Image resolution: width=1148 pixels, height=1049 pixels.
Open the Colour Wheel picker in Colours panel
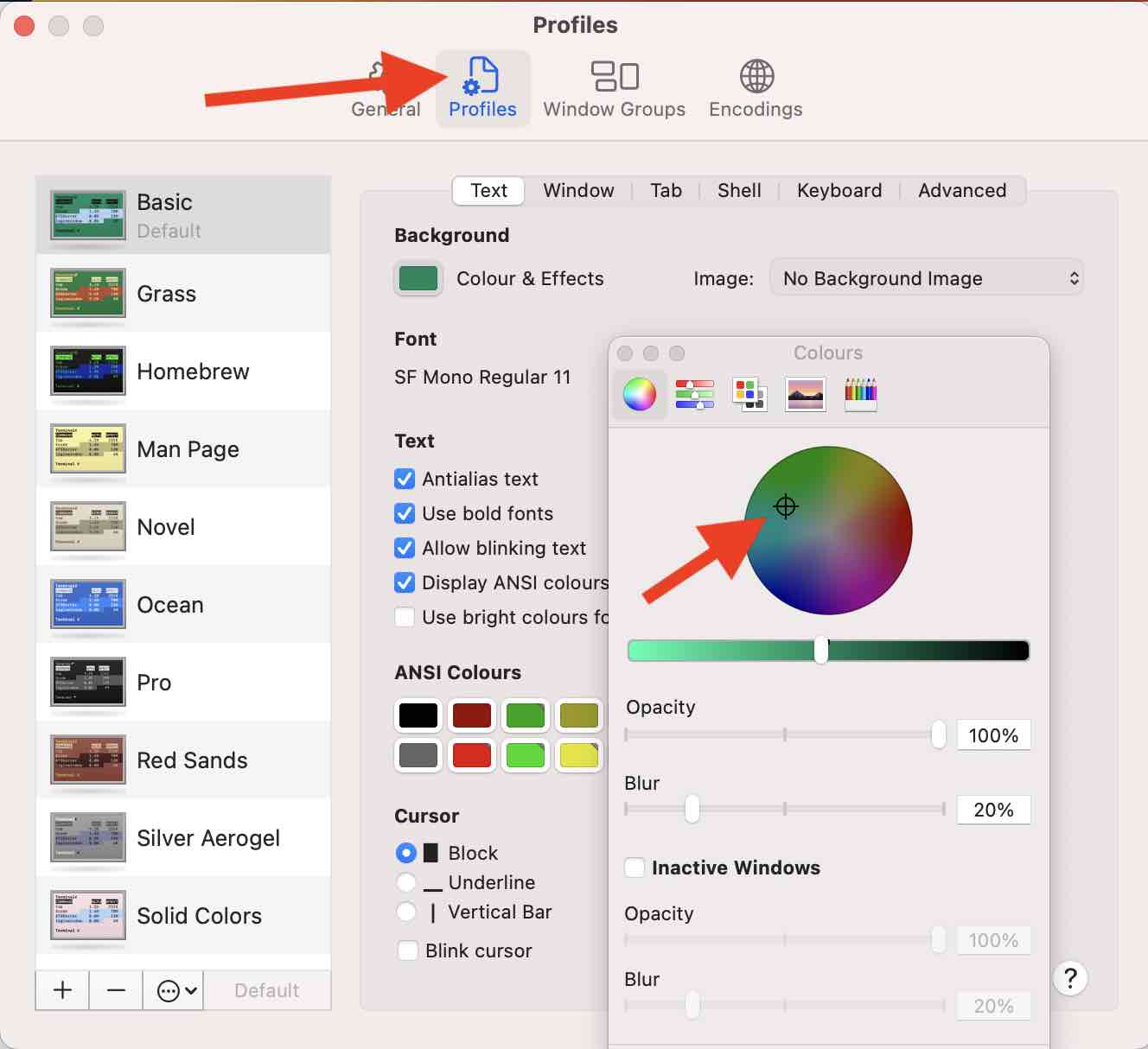point(639,394)
